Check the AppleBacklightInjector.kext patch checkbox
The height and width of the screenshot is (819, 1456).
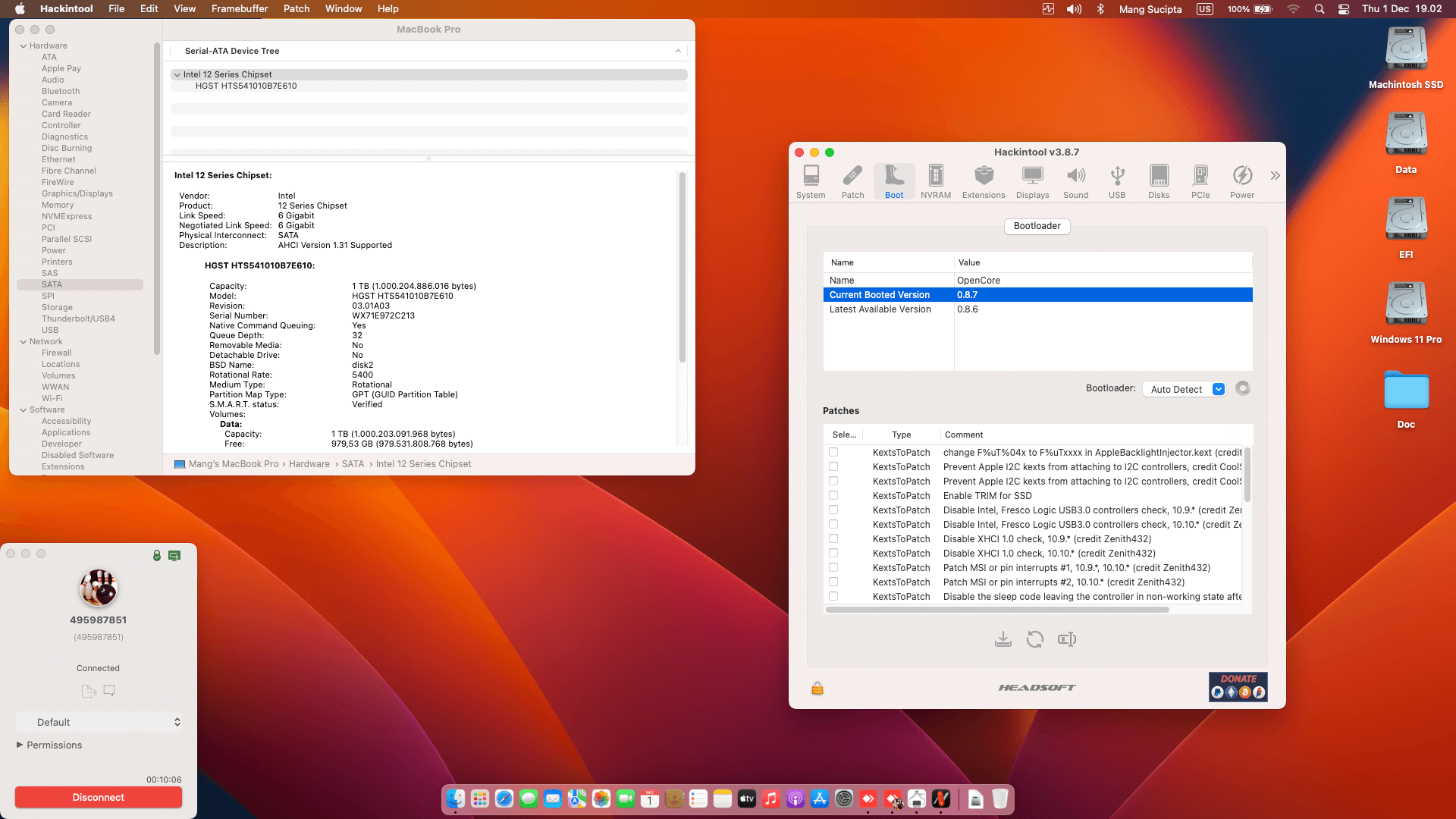833,452
